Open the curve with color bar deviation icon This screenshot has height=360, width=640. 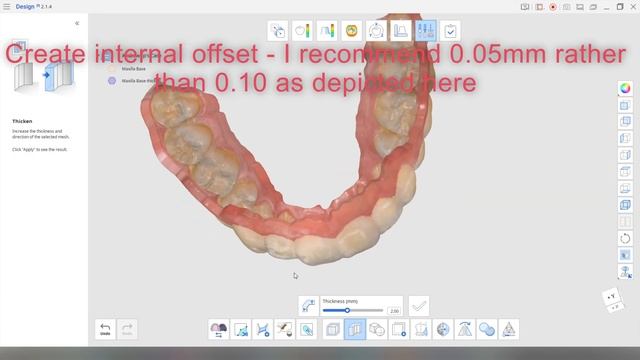click(327, 31)
